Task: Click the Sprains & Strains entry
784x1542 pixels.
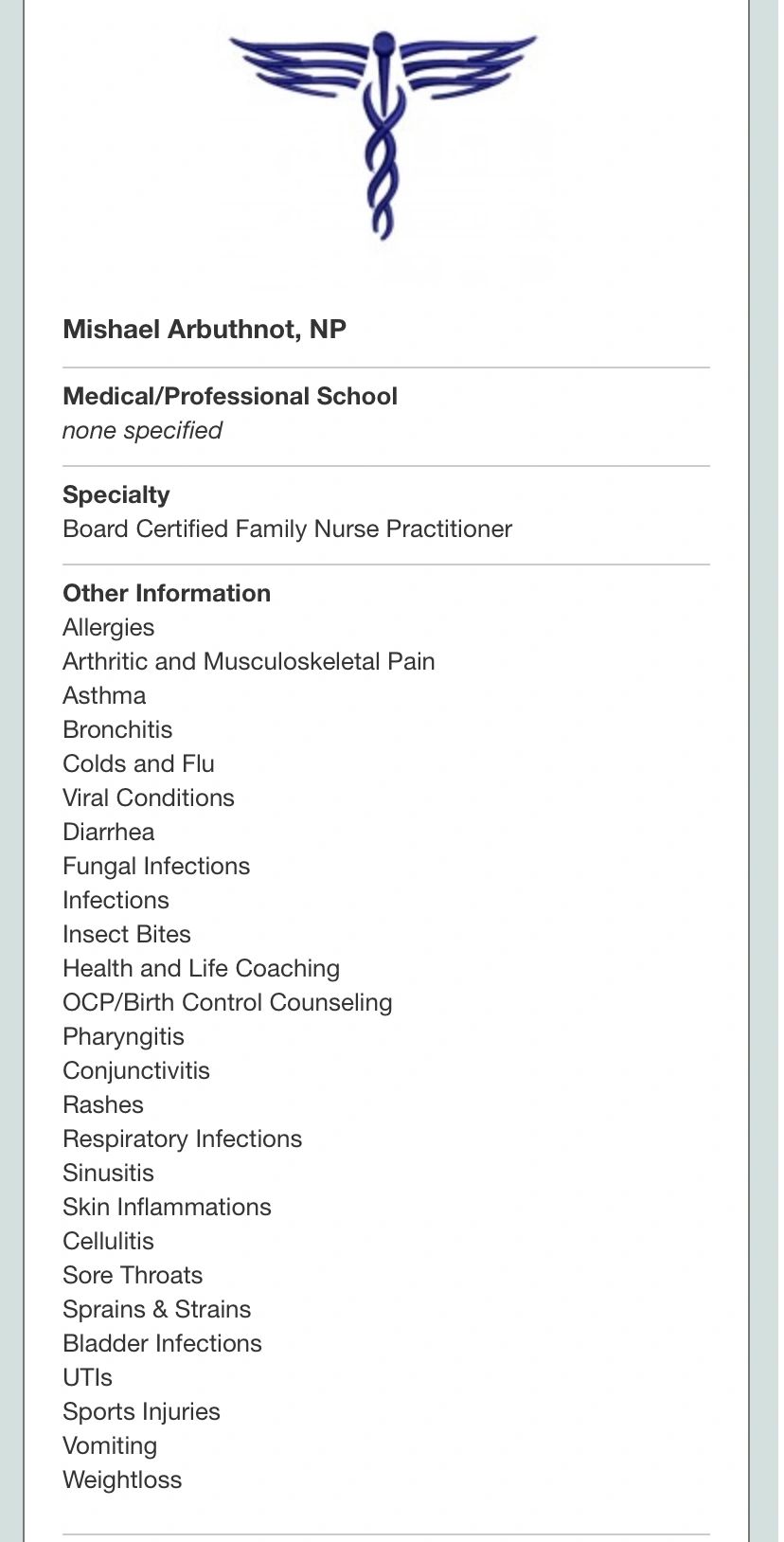Action: pos(157,1309)
